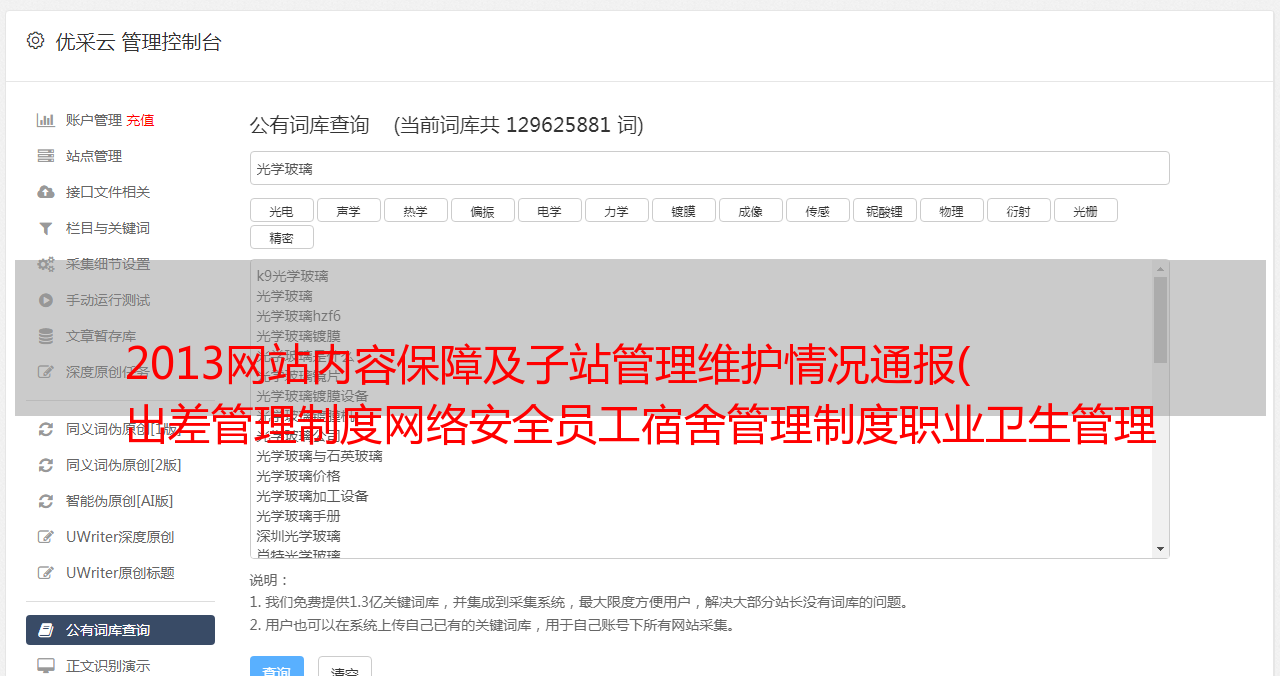The image size is (1280, 676).
Task: Click the 栏目与关键词 filter icon
Action: 46,228
